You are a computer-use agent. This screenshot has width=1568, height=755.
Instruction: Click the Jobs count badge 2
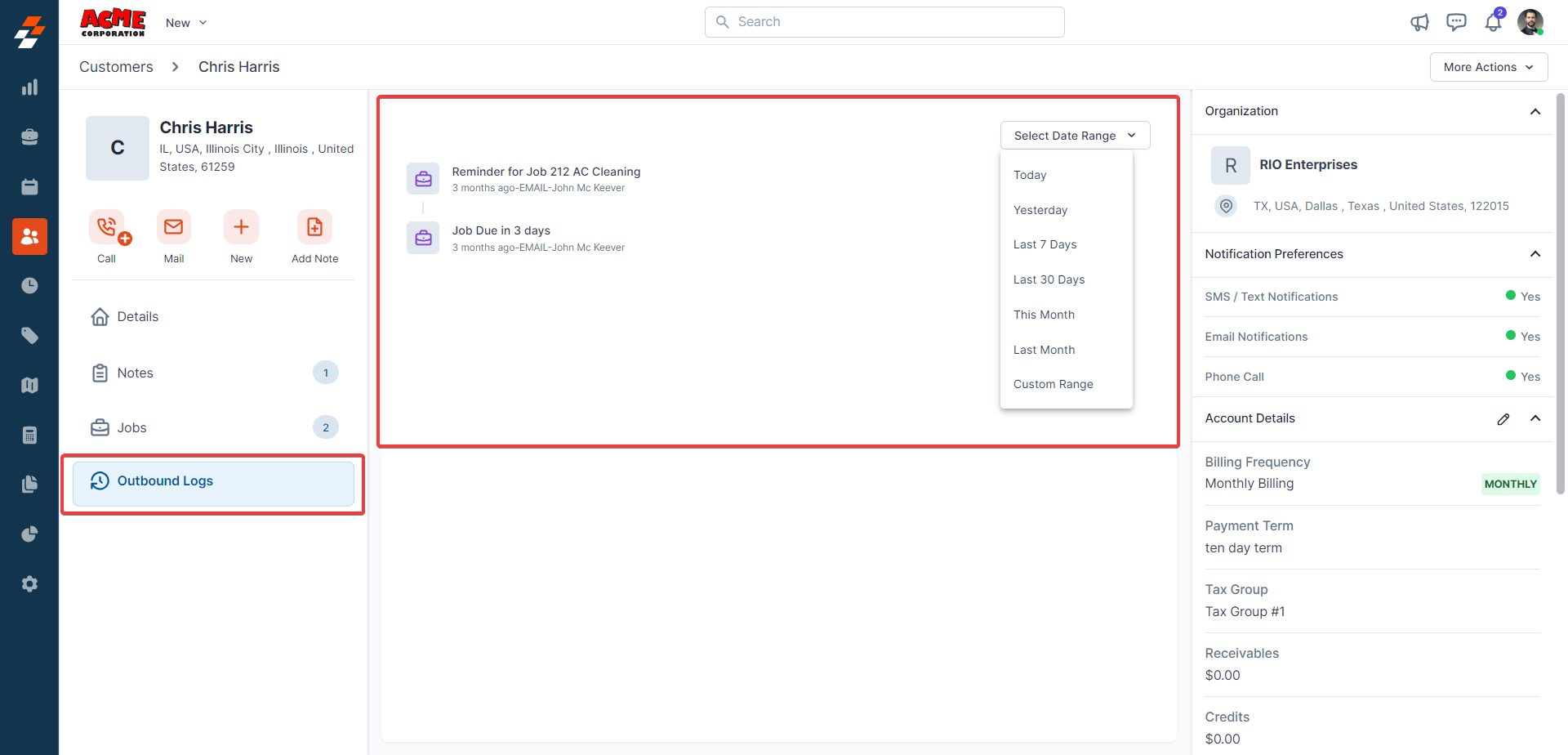pos(326,427)
